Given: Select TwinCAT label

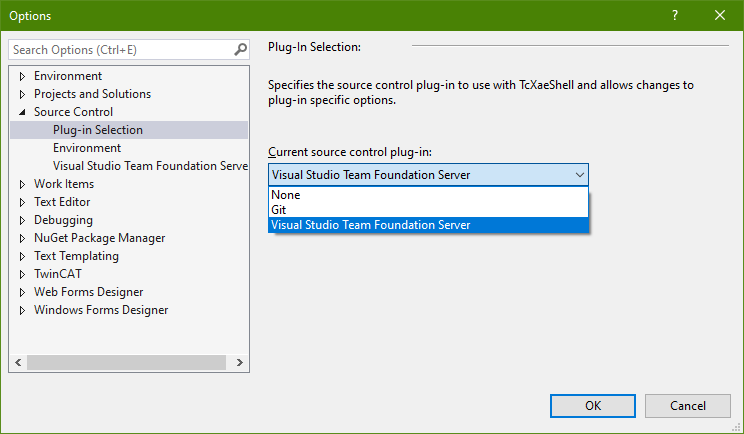Looking at the screenshot, I should pyautogui.click(x=58, y=274).
